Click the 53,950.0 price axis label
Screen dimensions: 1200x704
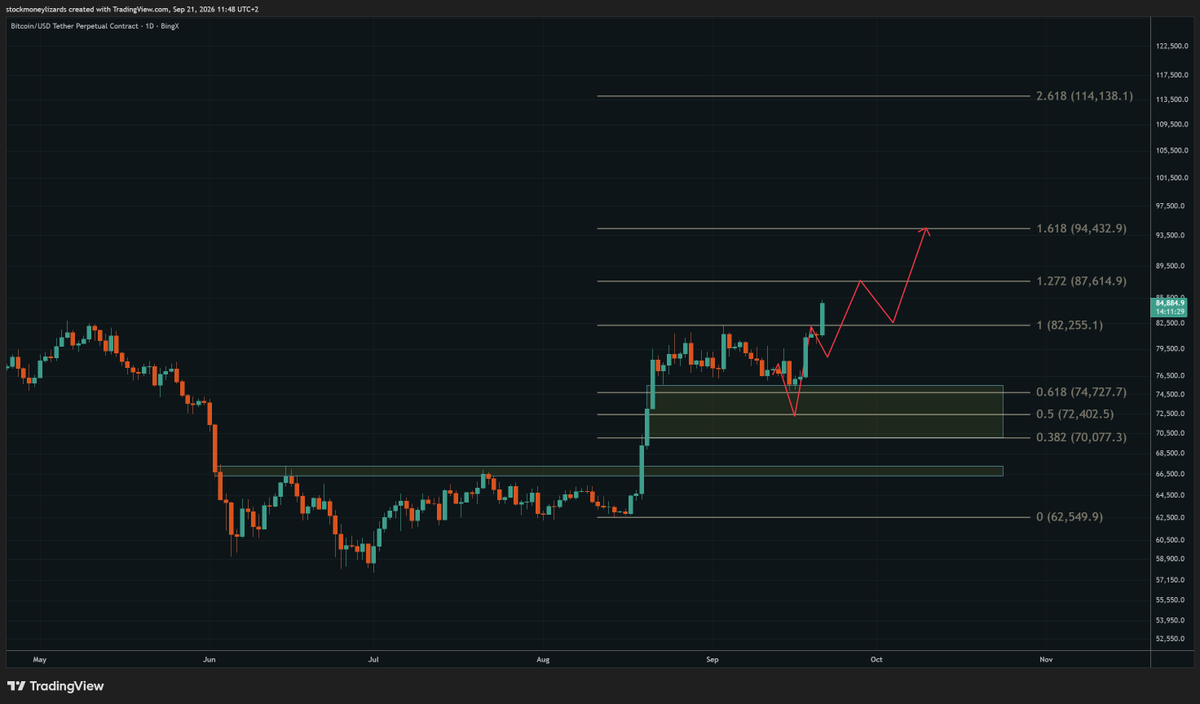pyautogui.click(x=1169, y=621)
